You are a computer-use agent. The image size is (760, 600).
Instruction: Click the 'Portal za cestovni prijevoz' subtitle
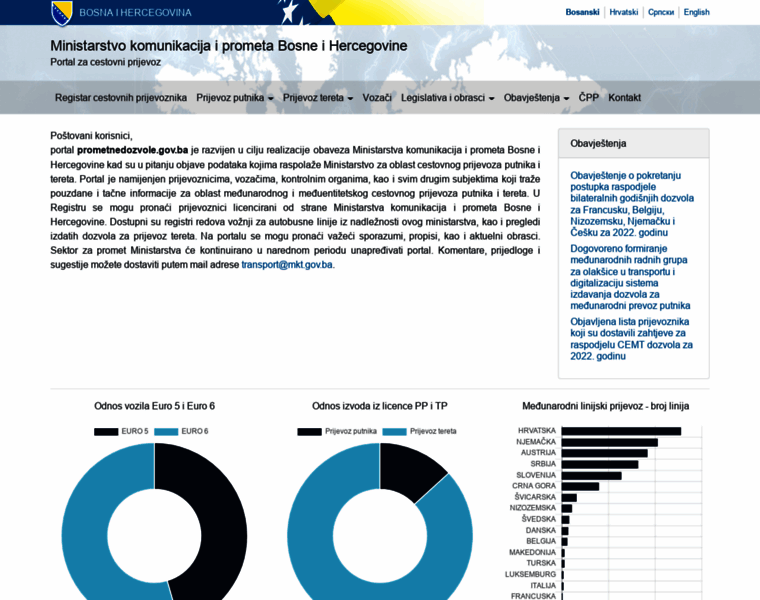click(x=106, y=62)
